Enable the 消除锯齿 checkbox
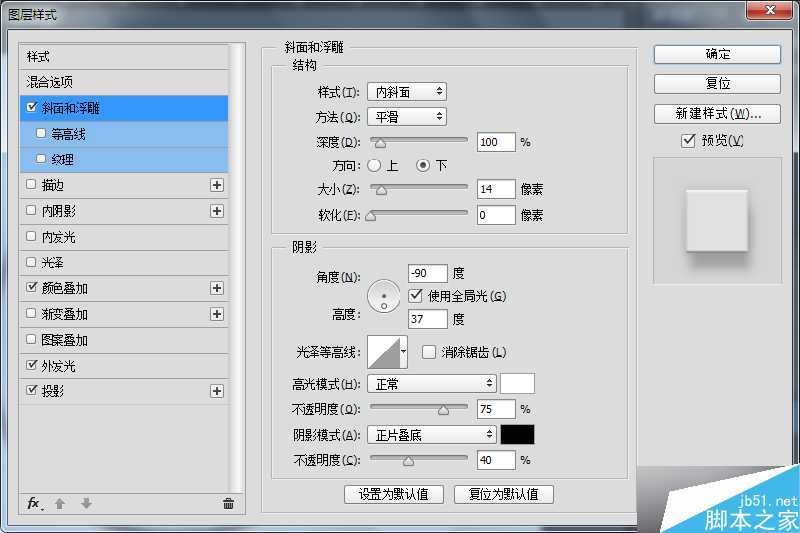The image size is (800, 533). click(x=429, y=352)
